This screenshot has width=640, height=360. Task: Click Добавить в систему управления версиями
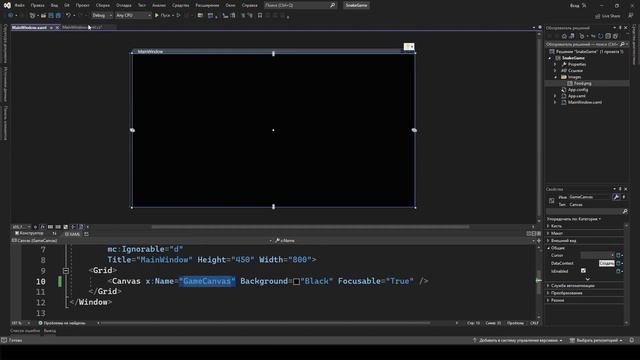(x=518, y=340)
